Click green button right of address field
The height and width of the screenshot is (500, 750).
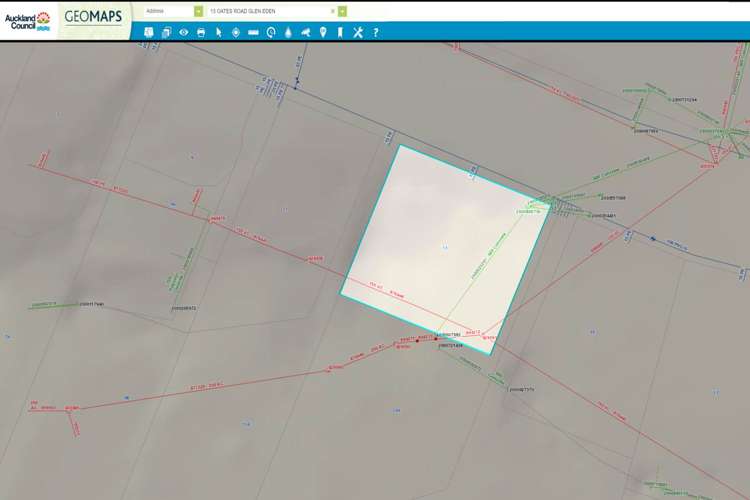342,11
